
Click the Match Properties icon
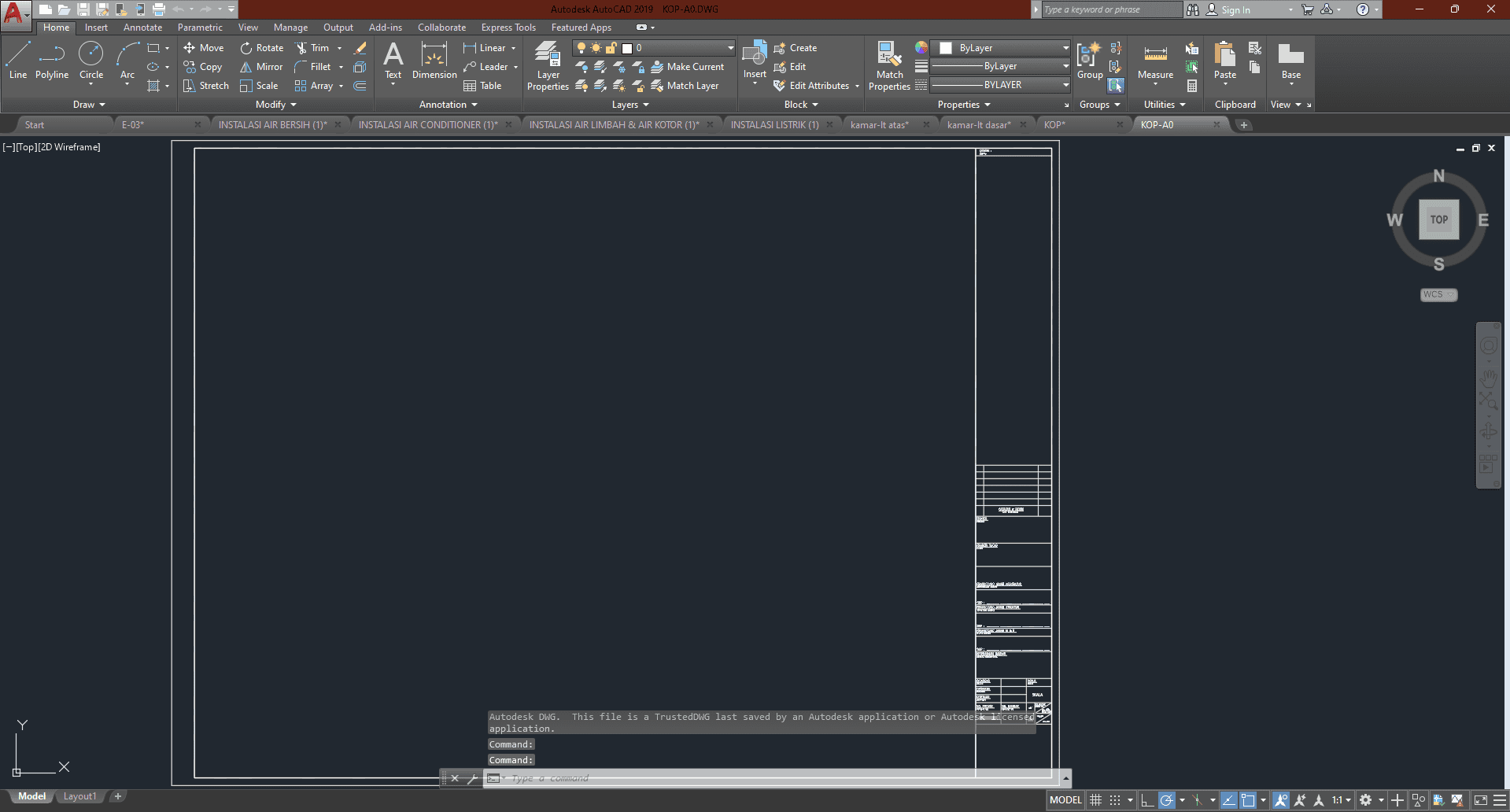point(889,66)
